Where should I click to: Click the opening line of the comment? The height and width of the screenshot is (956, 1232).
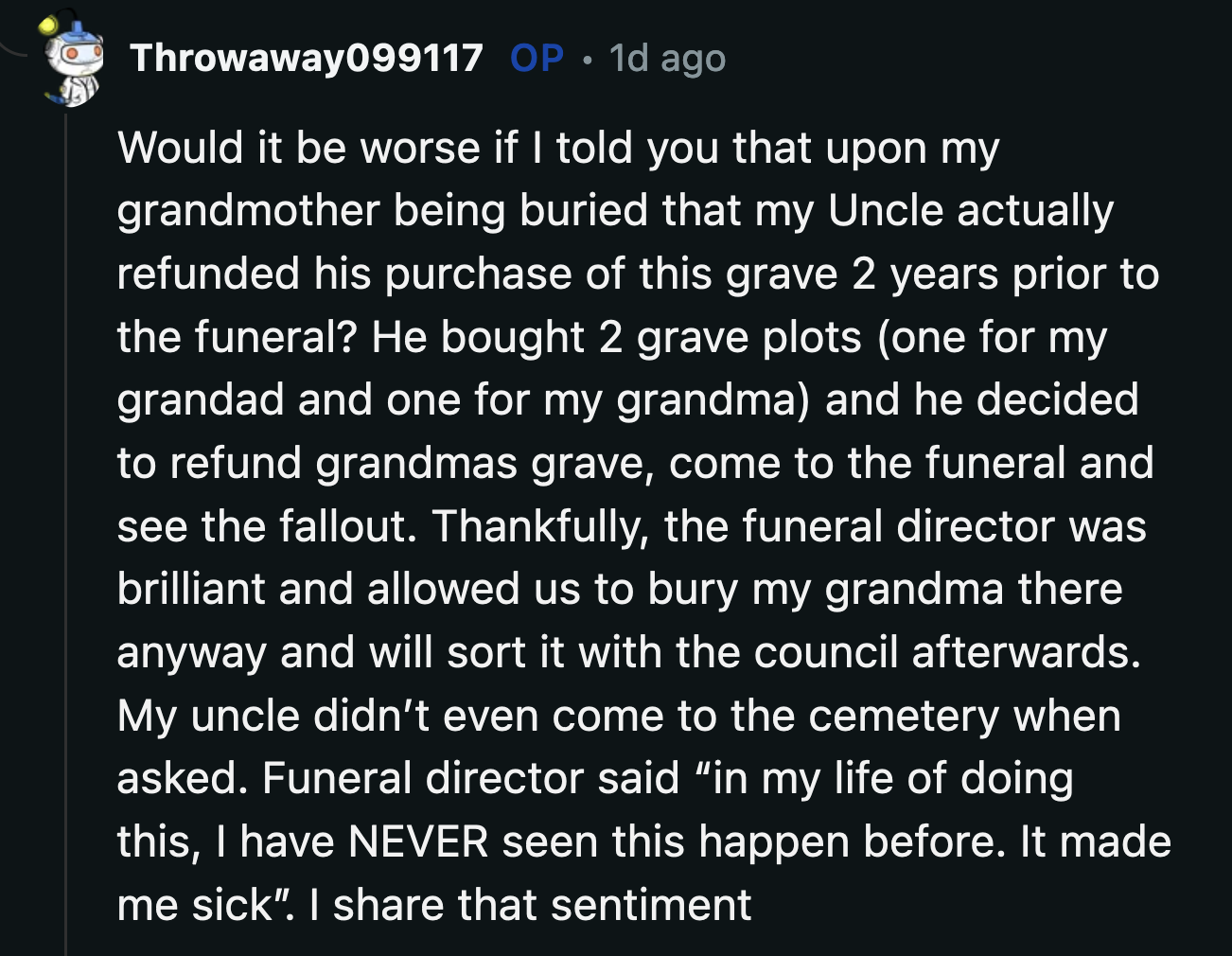[558, 147]
